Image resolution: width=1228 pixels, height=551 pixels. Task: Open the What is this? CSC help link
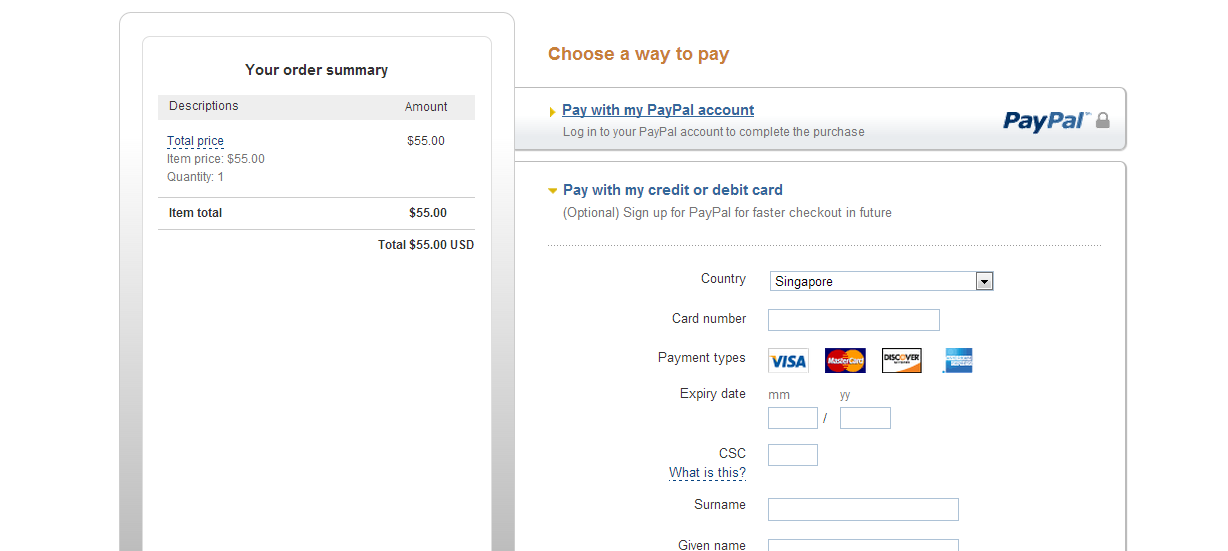(707, 473)
